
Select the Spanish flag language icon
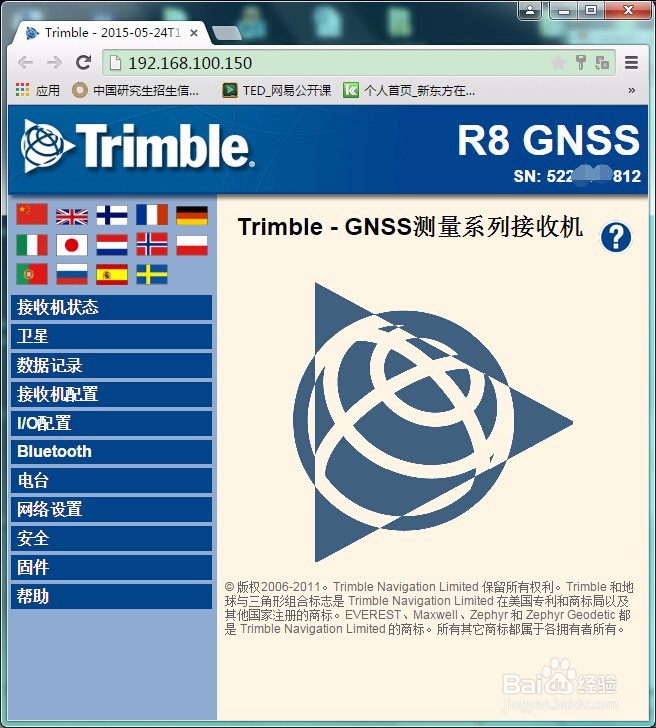[x=112, y=274]
